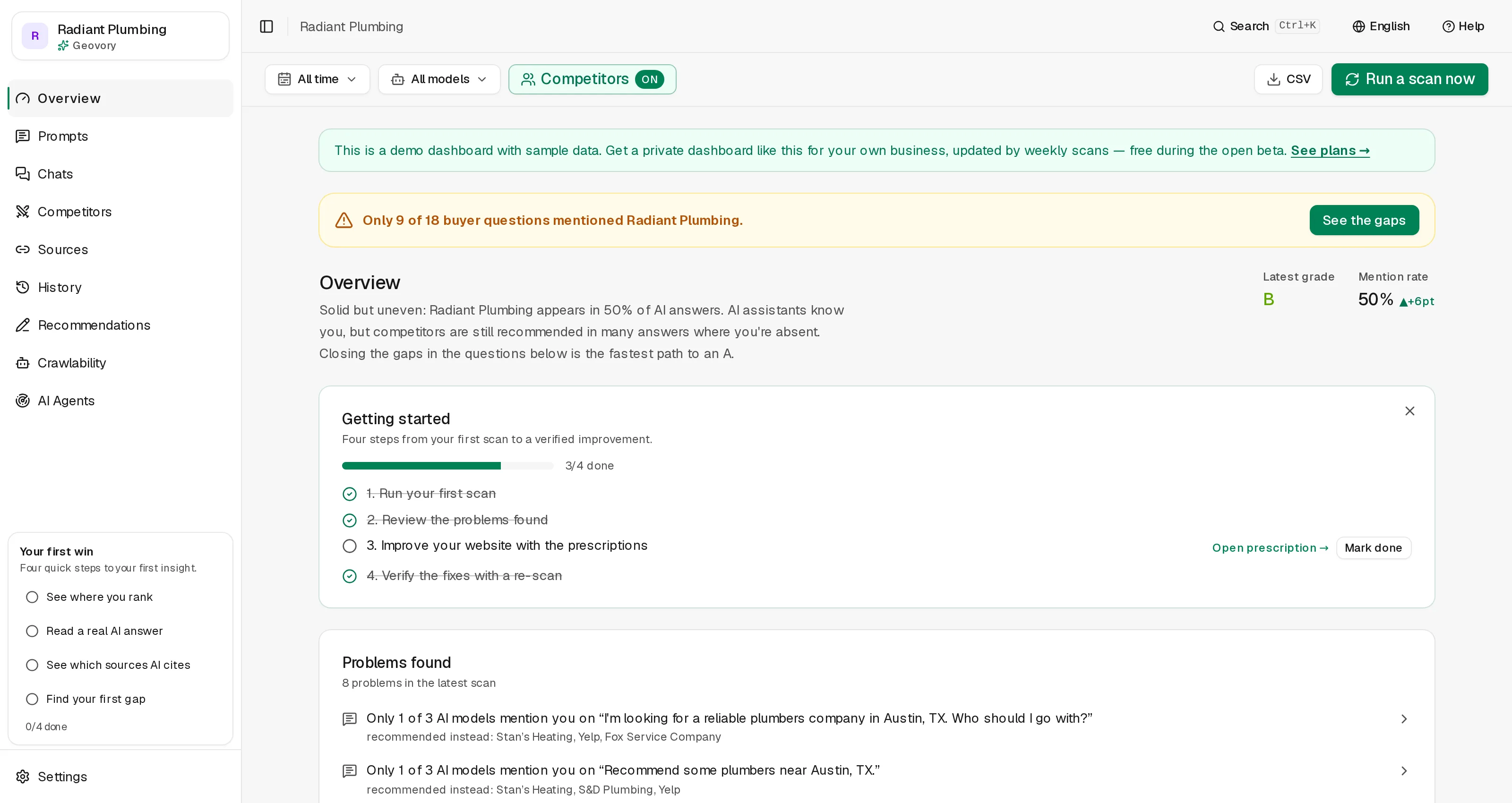Click the Chats bubbles icon in sidebar
The width and height of the screenshot is (1512, 803).
click(23, 174)
